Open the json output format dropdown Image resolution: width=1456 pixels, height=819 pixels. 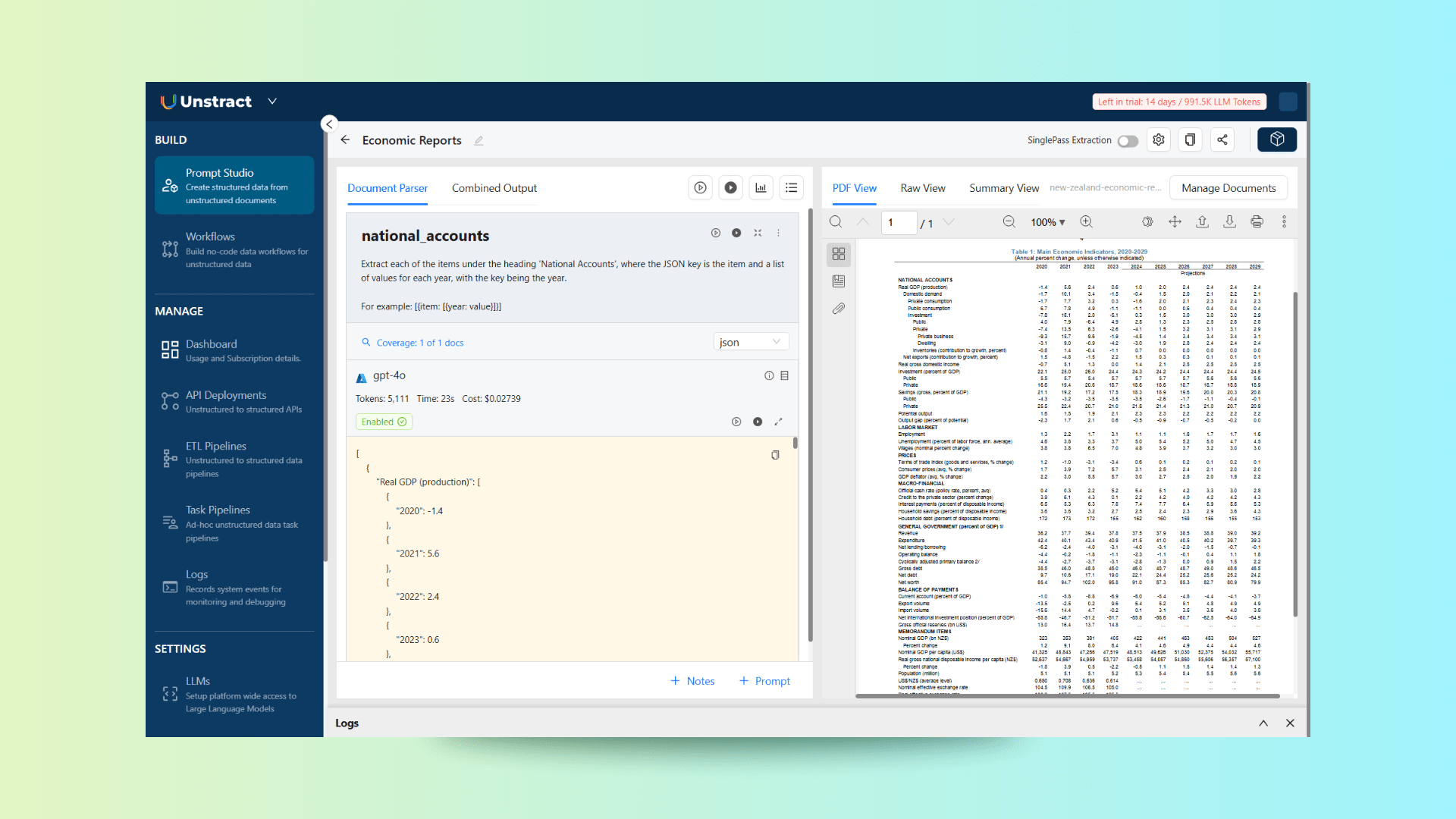751,342
